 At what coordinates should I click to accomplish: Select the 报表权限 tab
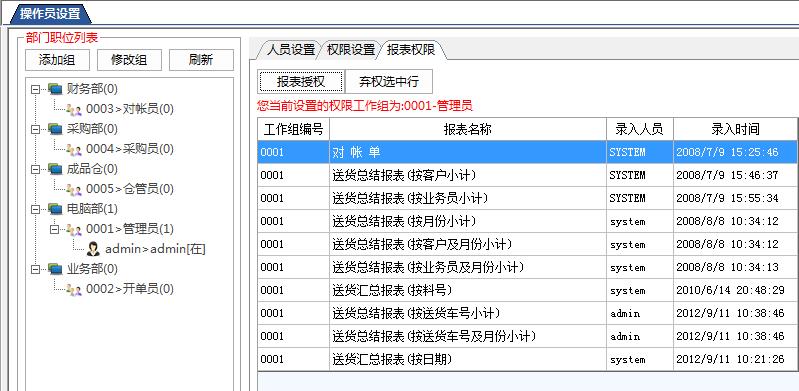click(411, 50)
